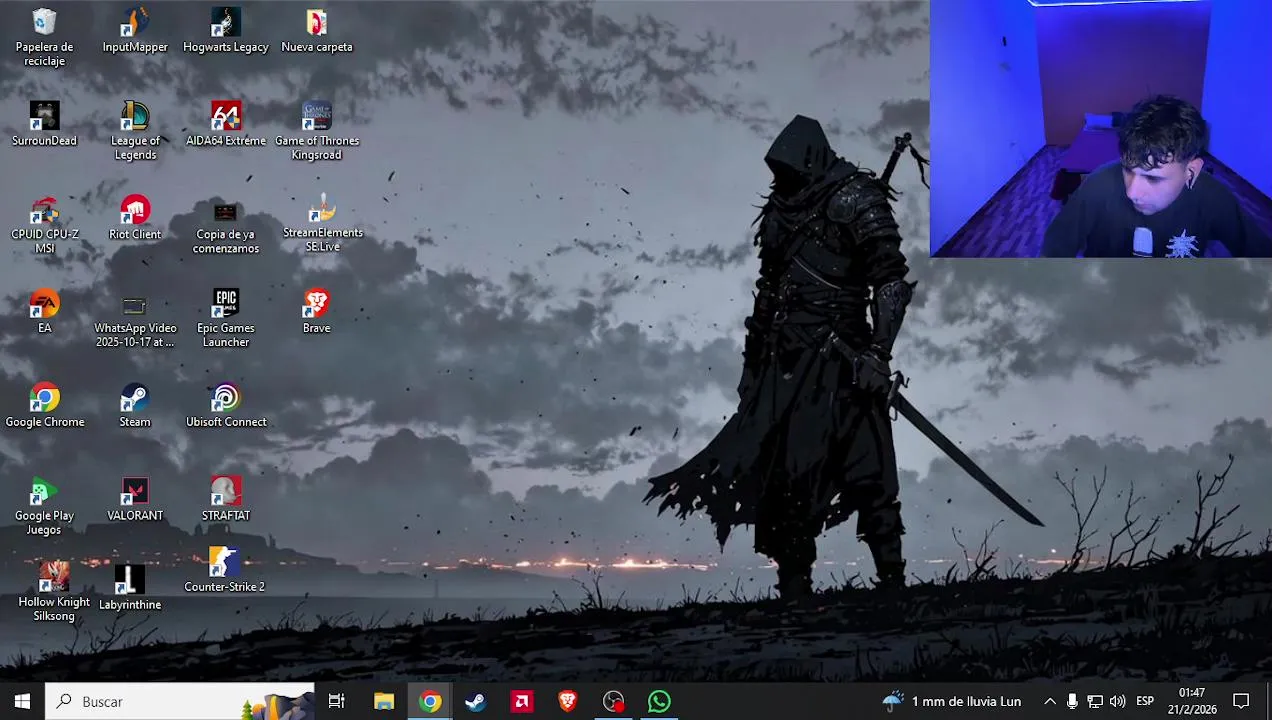Open the recording app taskbar icon
This screenshot has width=1272, height=720.
pyautogui.click(x=614, y=702)
